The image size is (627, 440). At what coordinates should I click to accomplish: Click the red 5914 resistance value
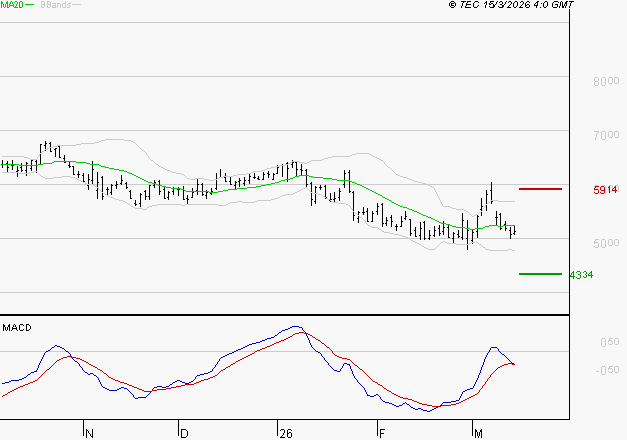[x=605, y=190]
